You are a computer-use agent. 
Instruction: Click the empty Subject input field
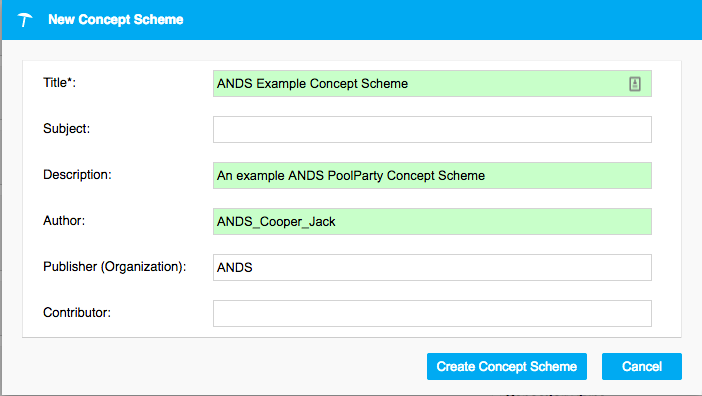click(432, 130)
